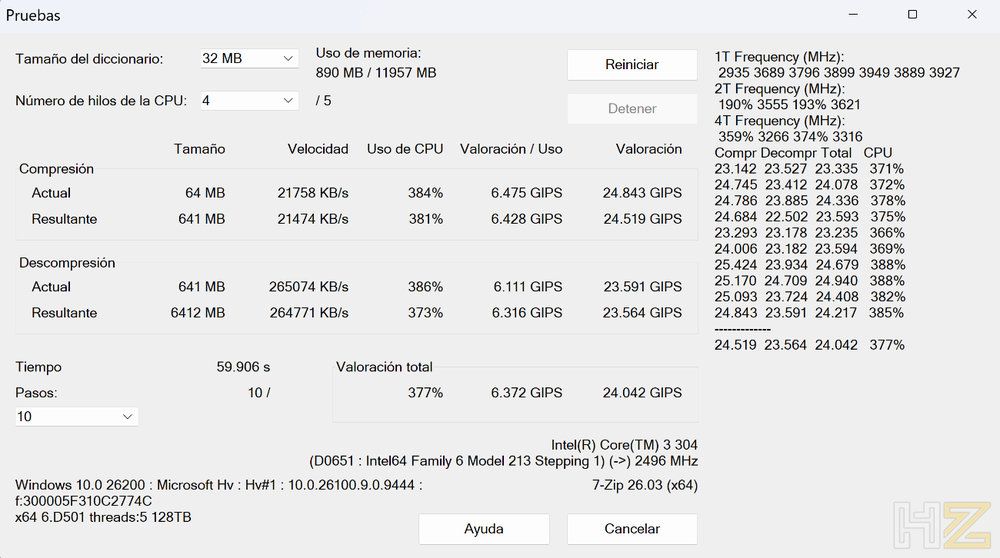Screen dimensions: 1000x558
Task: Click the Intel(R) Core(TM) 3 304 text
Action: tap(624, 445)
